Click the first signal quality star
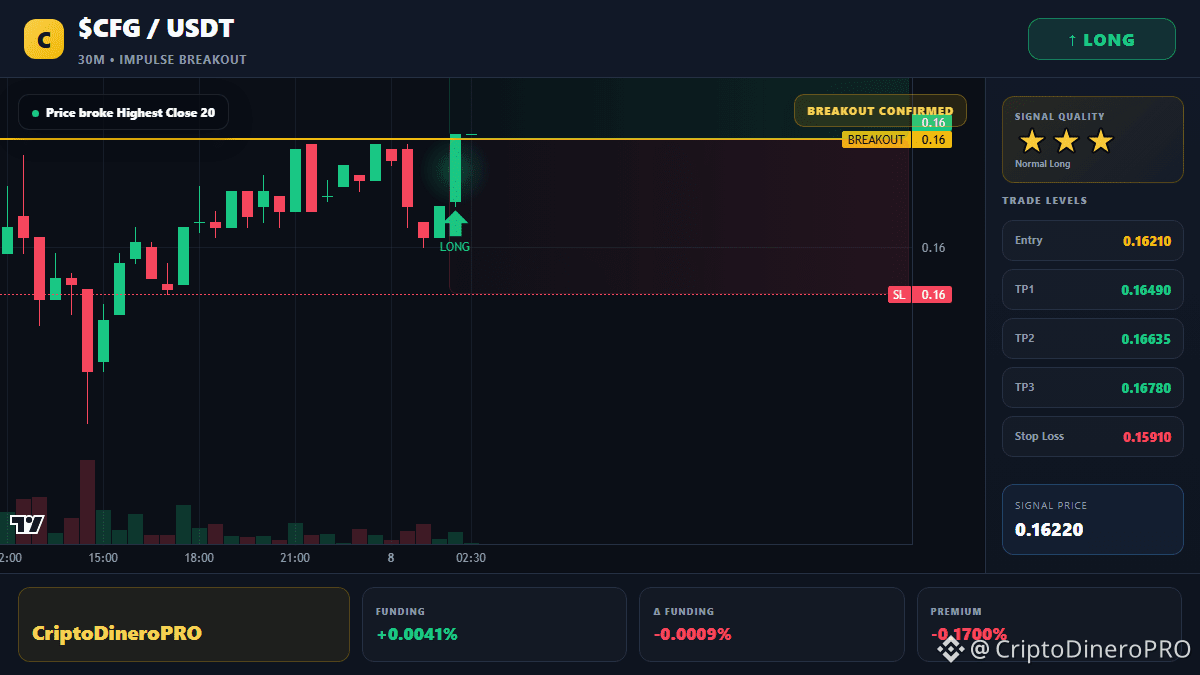Viewport: 1200px width, 675px height. 1031,141
